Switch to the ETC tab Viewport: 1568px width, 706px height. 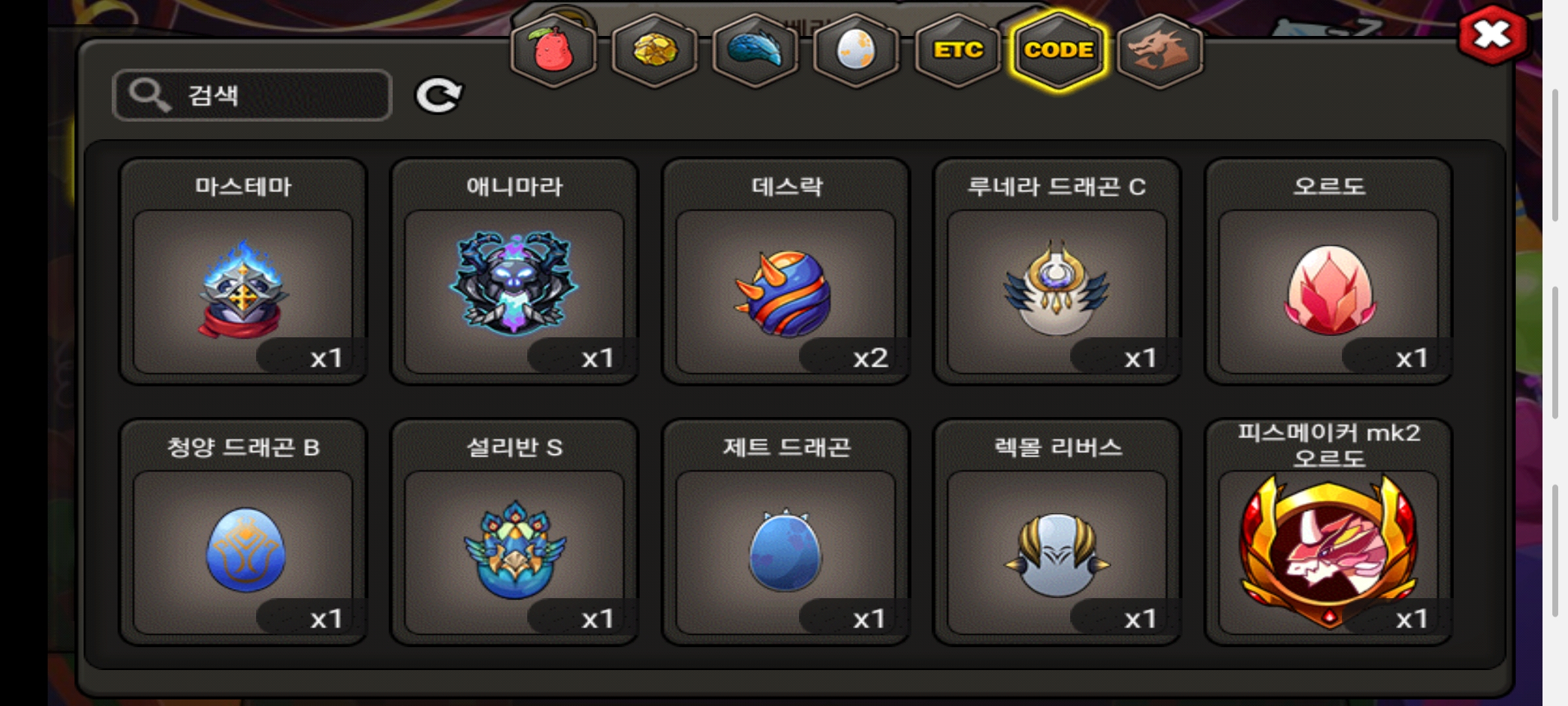tap(958, 50)
